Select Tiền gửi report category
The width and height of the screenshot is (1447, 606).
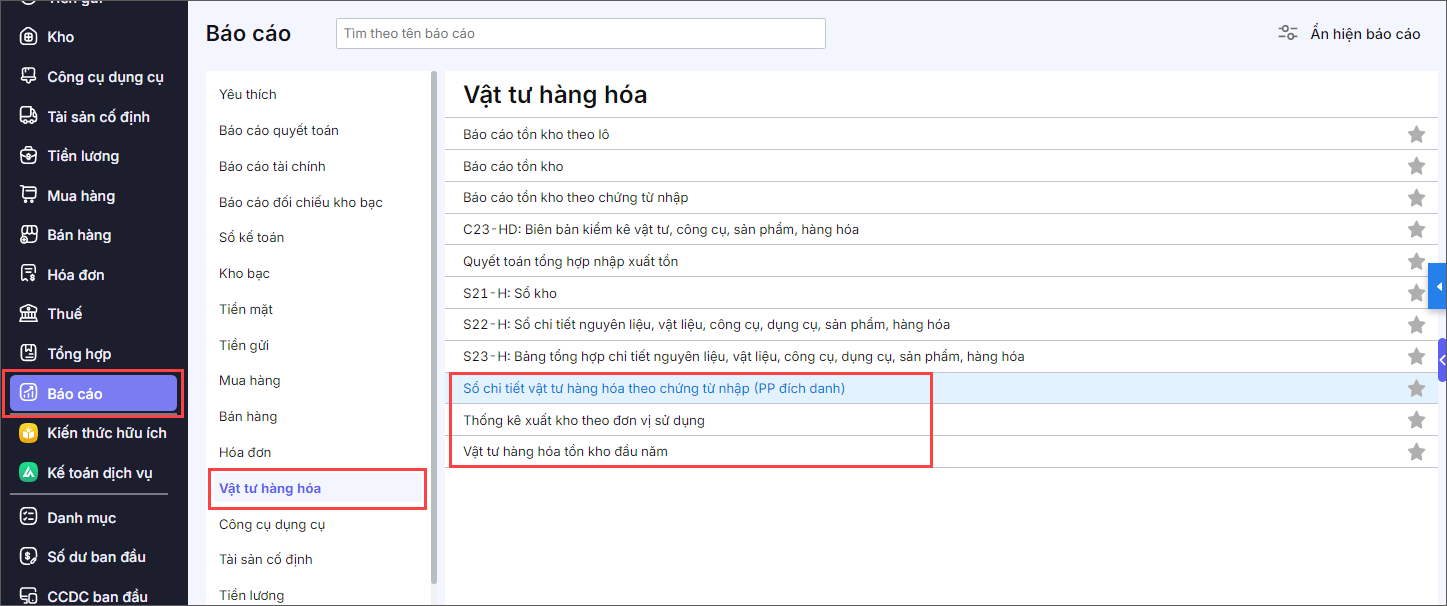244,345
